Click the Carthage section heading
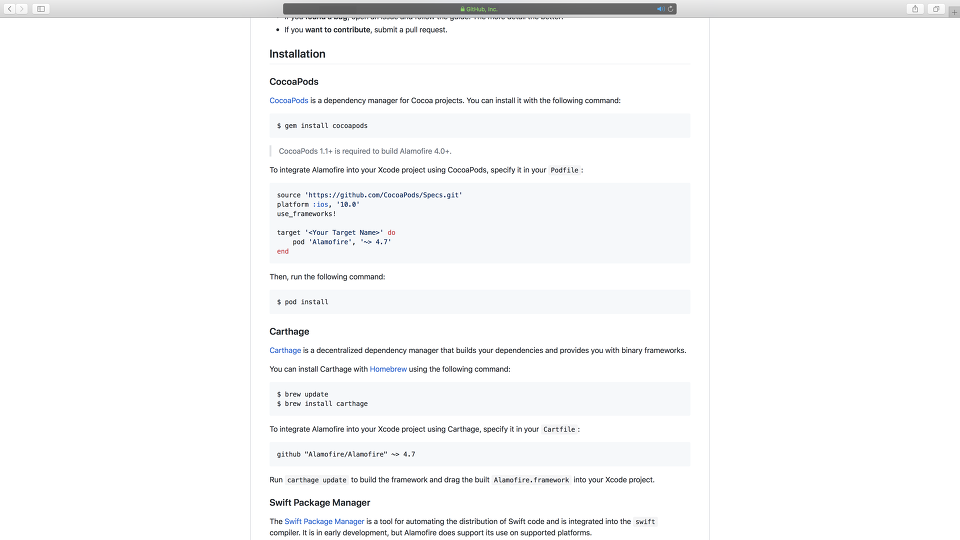This screenshot has height=540, width=960. click(289, 331)
